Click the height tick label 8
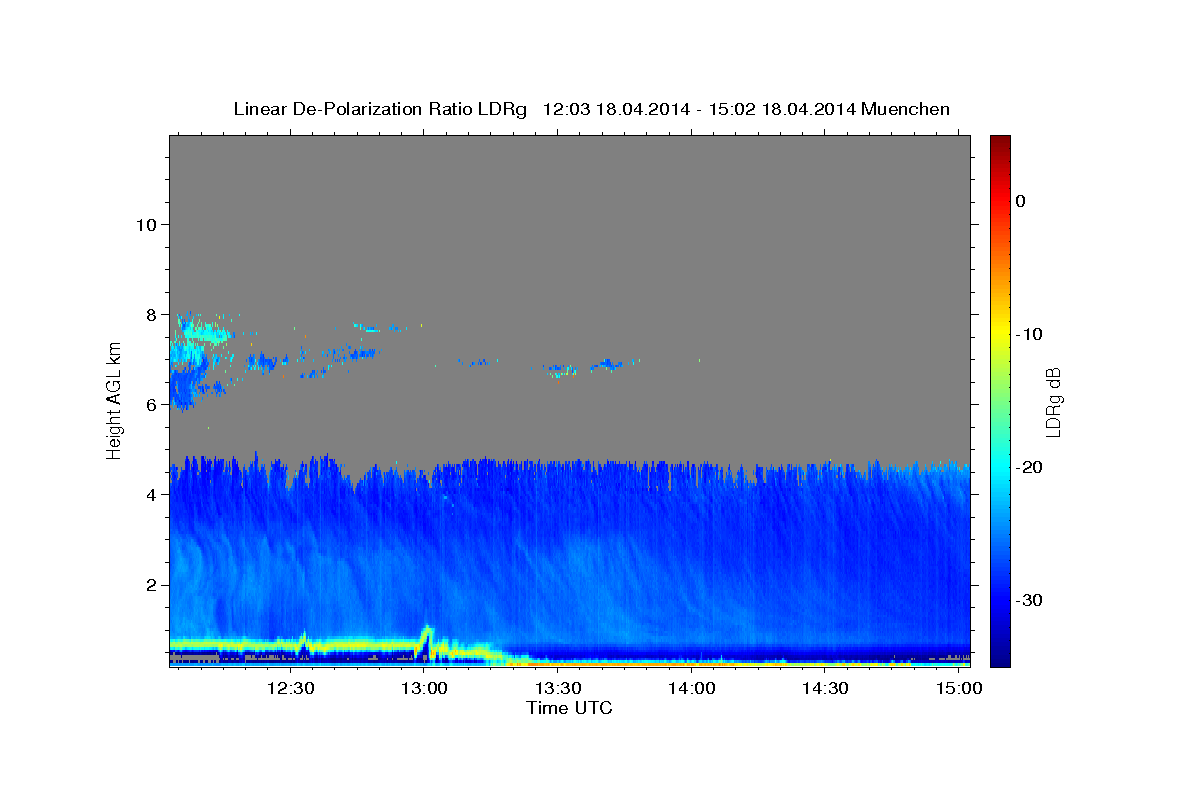Image resolution: width=1200 pixels, height=800 pixels. point(151,314)
